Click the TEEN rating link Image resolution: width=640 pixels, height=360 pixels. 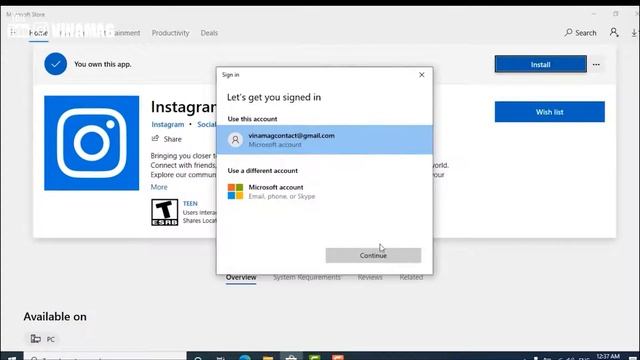click(190, 203)
